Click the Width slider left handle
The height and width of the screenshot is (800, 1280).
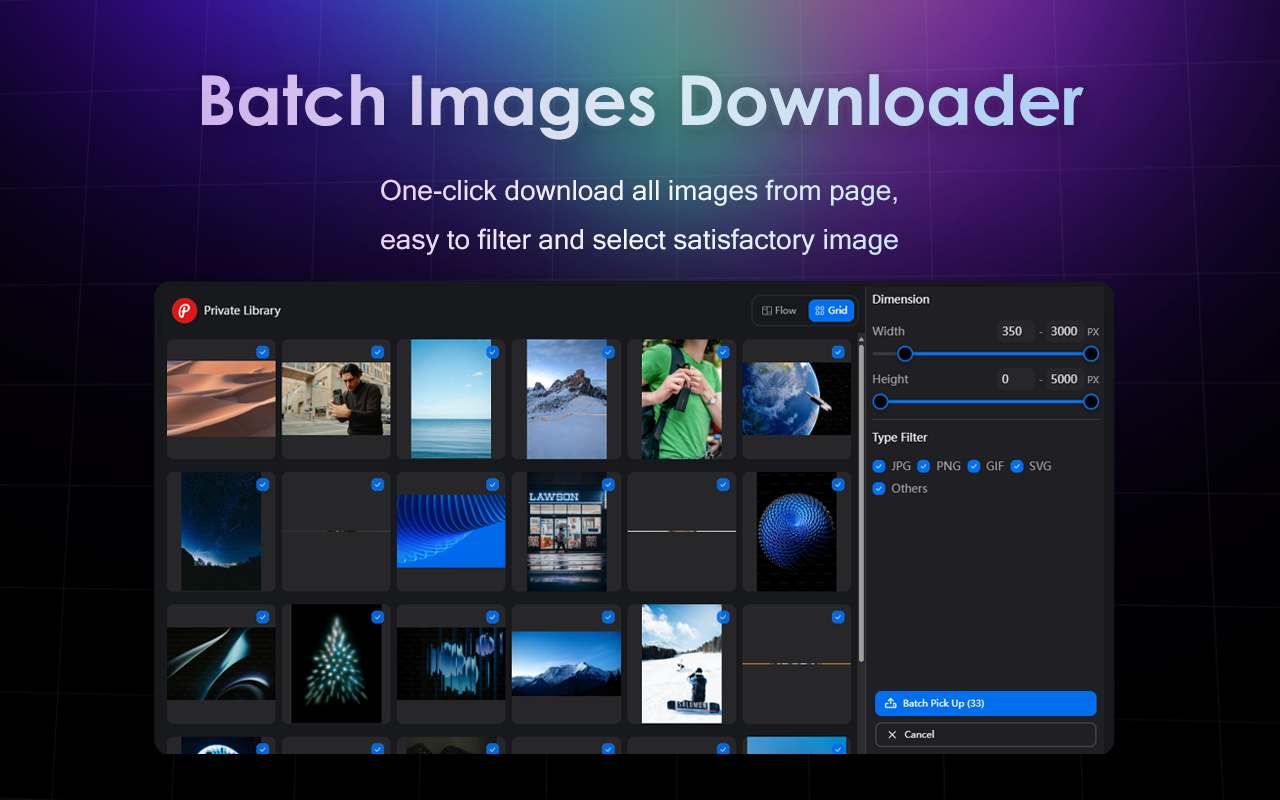point(905,354)
